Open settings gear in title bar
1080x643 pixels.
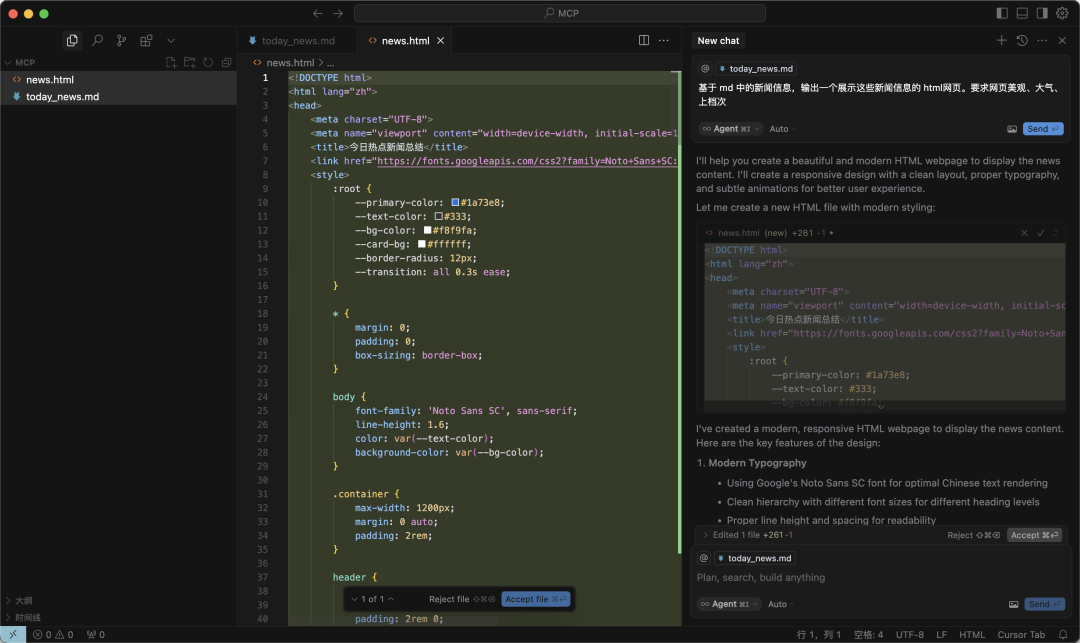[1062, 13]
